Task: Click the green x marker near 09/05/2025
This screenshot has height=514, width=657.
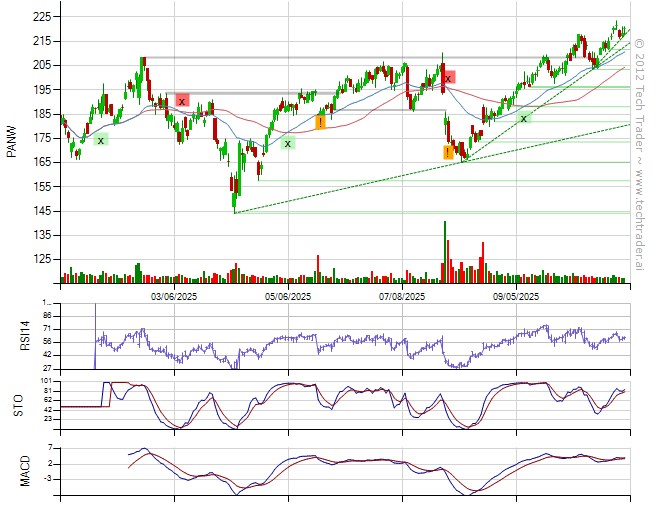Action: pos(523,118)
